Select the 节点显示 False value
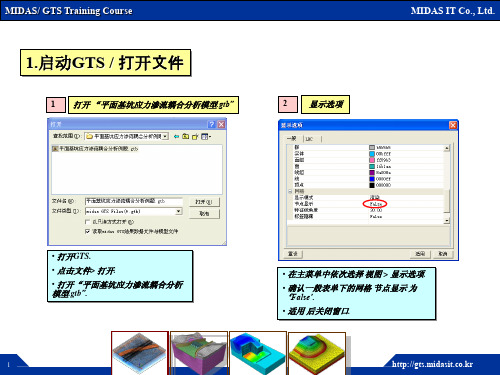The image size is (500, 375). pyautogui.click(x=375, y=204)
